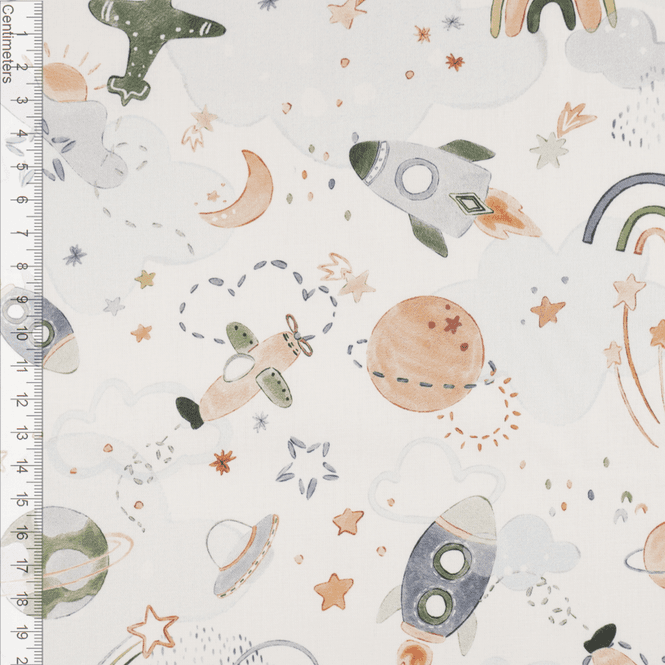The image size is (665, 665).
Task: Click the orange outlined star at bottom
Action: tap(153, 631)
